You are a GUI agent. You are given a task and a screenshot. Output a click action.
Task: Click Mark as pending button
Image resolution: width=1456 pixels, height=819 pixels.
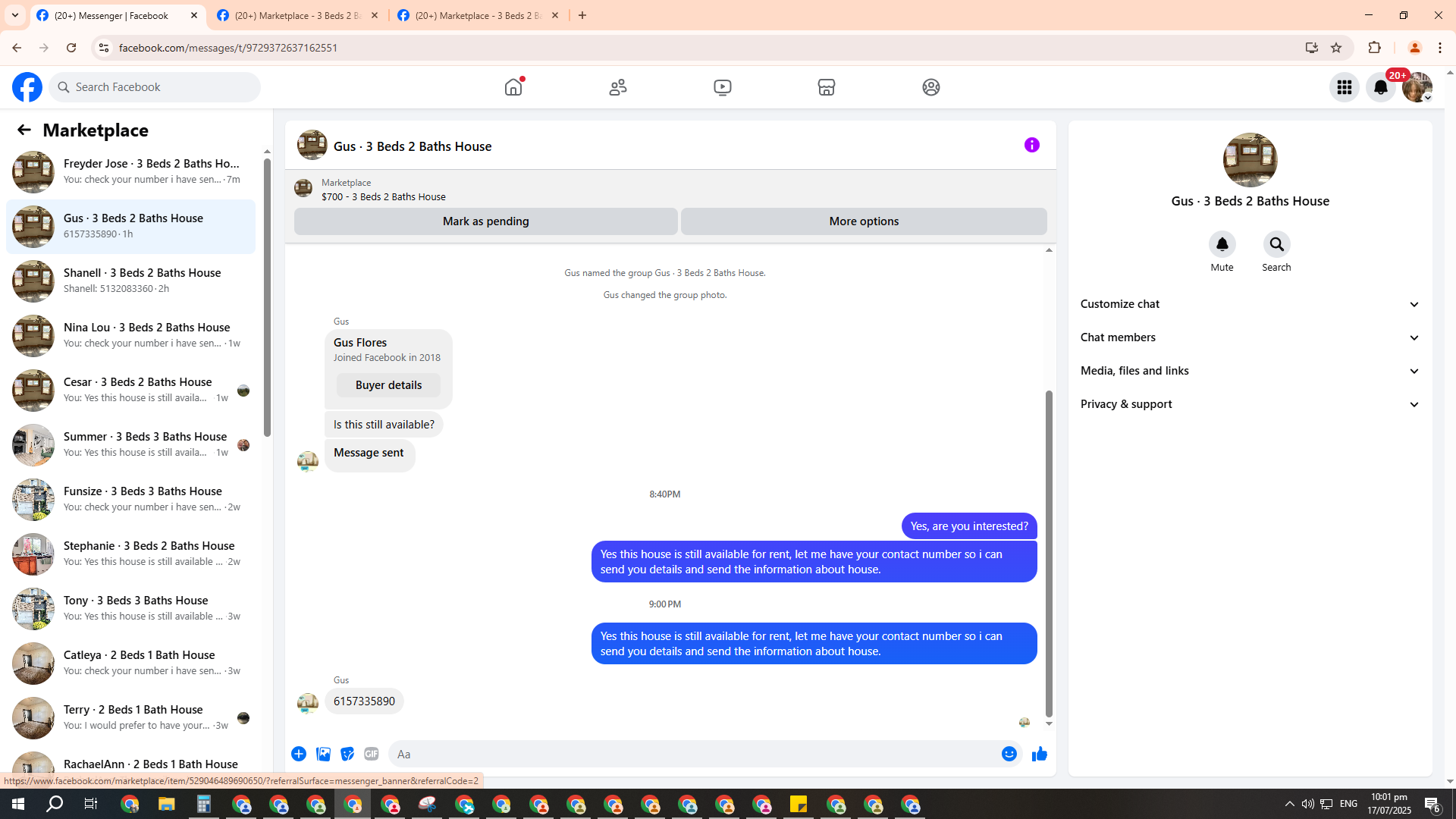486,221
